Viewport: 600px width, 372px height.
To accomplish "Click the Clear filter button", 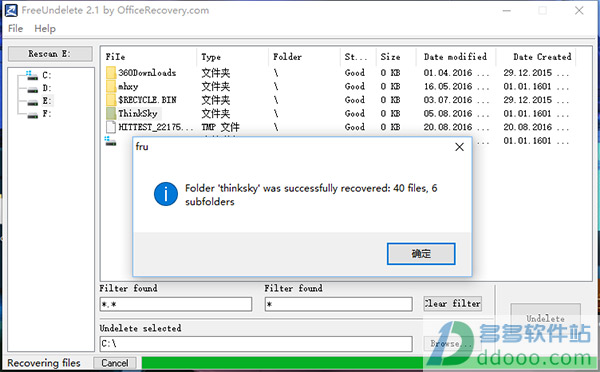I will [452, 303].
